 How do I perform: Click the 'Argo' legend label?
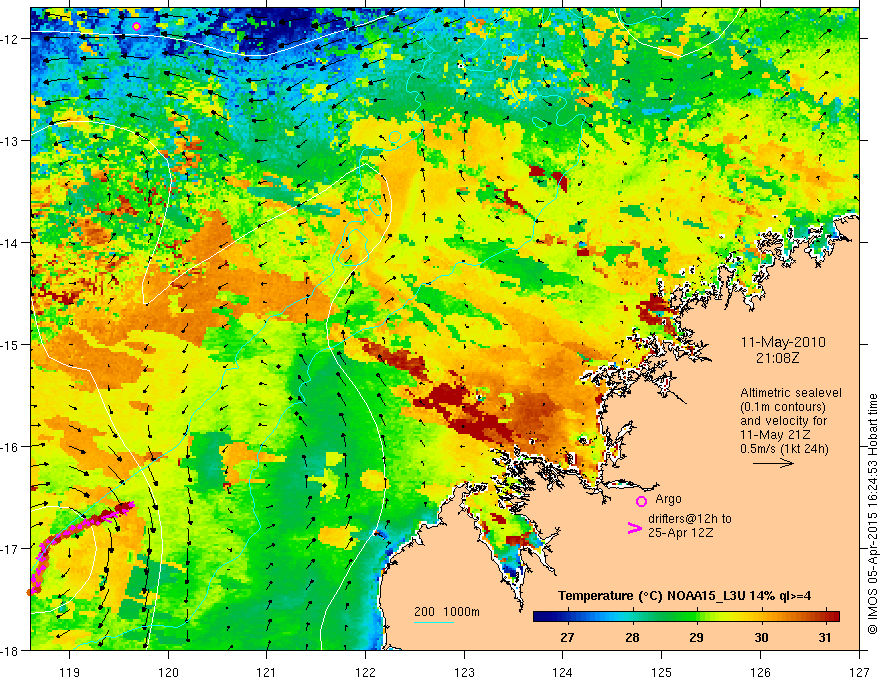coord(668,499)
